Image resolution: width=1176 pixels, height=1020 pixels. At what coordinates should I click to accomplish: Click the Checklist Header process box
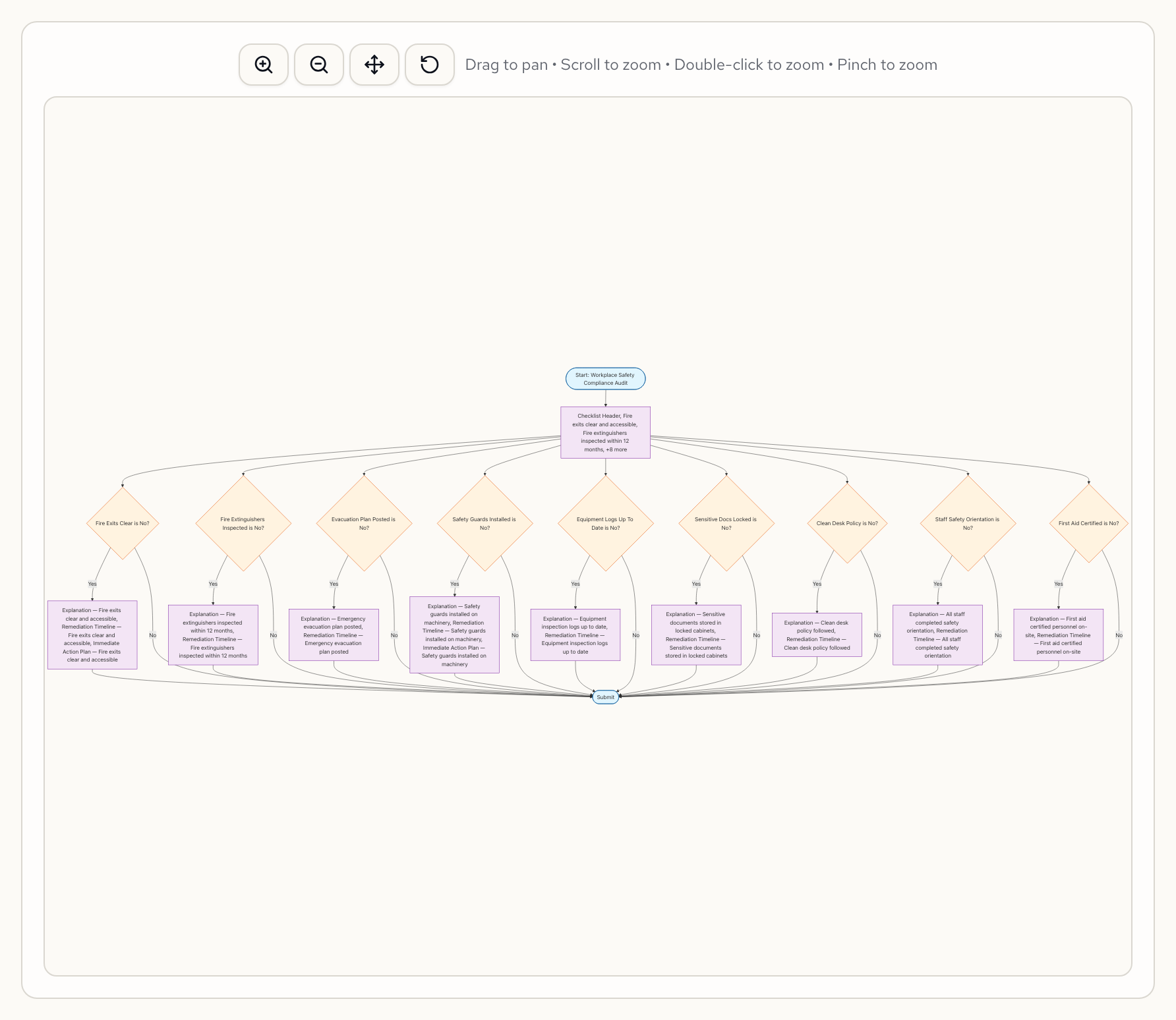point(605,432)
